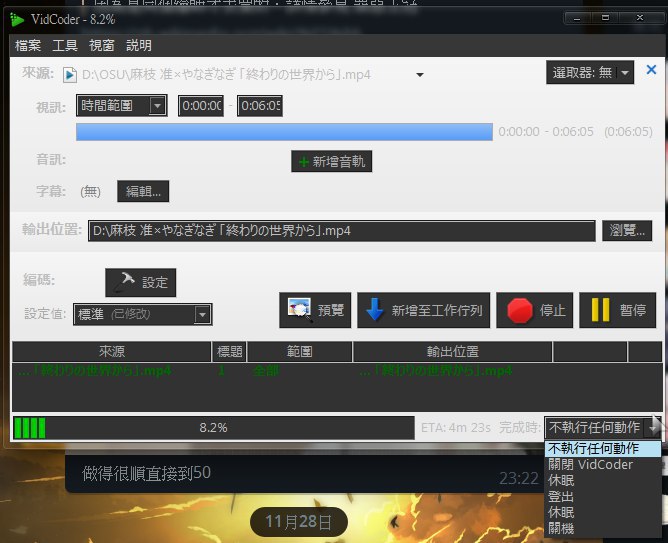Click 新增音軌 add audio track button
The width and height of the screenshot is (668, 543).
coord(331,161)
